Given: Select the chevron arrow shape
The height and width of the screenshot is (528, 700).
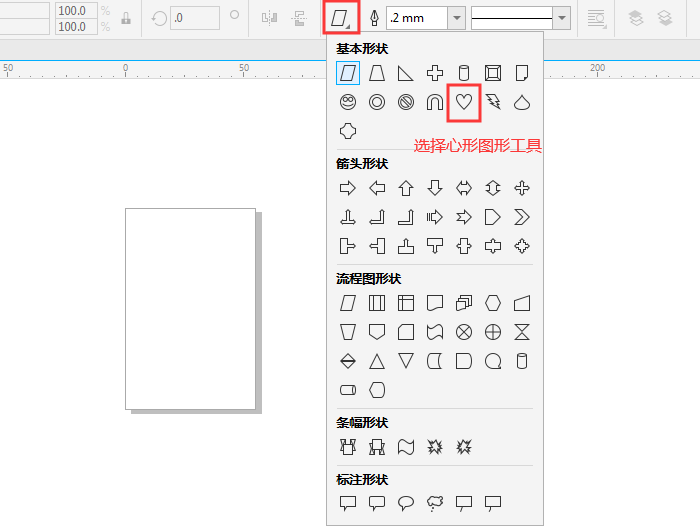Looking at the screenshot, I should pyautogui.click(x=522, y=217).
